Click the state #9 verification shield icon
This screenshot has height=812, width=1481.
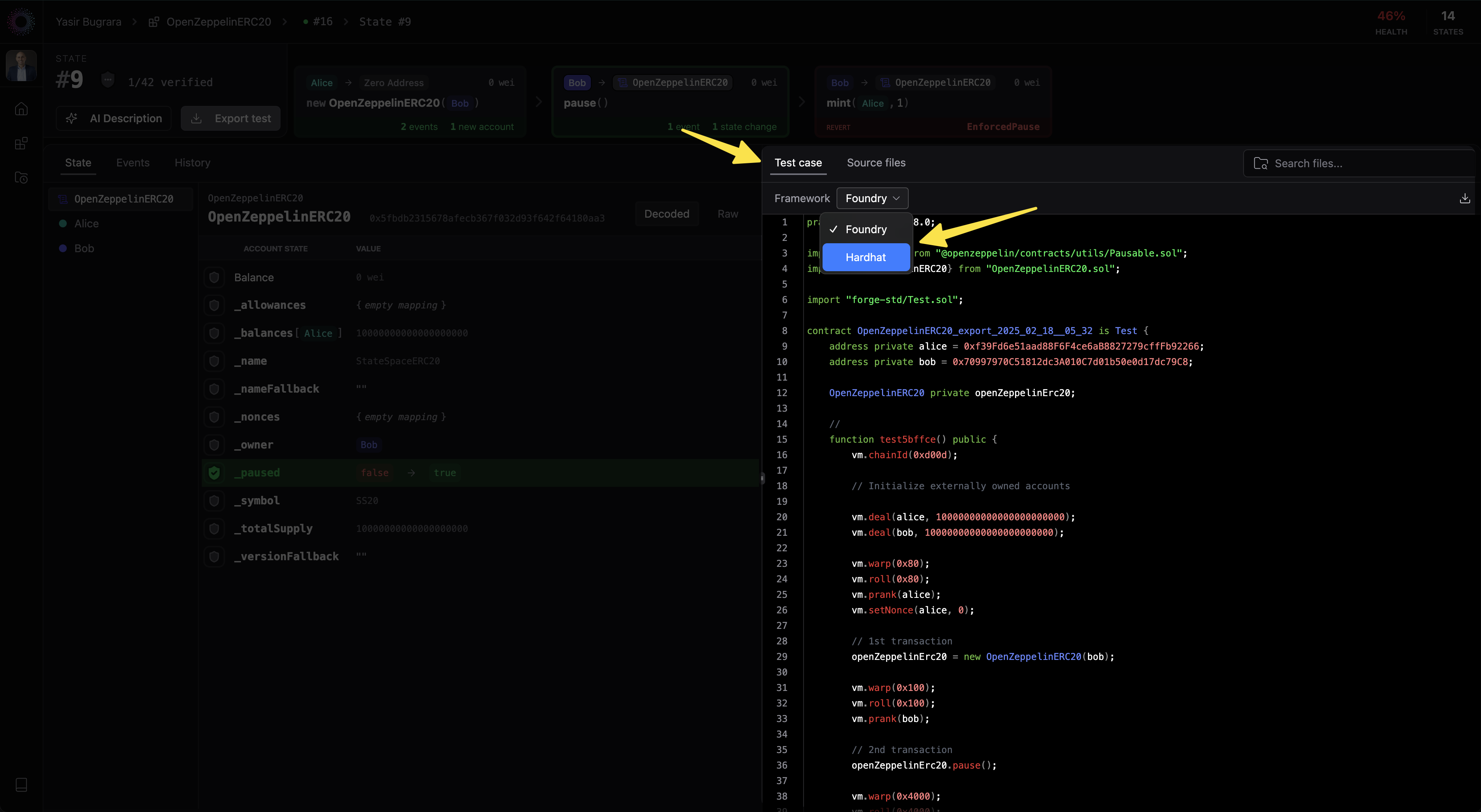point(107,80)
